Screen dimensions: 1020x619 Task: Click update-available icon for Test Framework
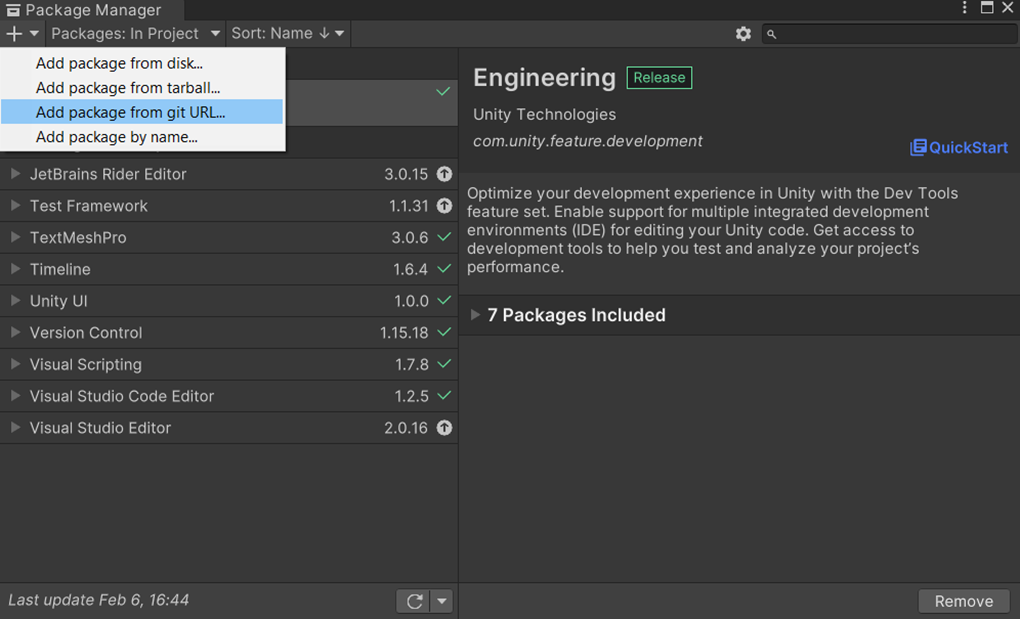444,205
